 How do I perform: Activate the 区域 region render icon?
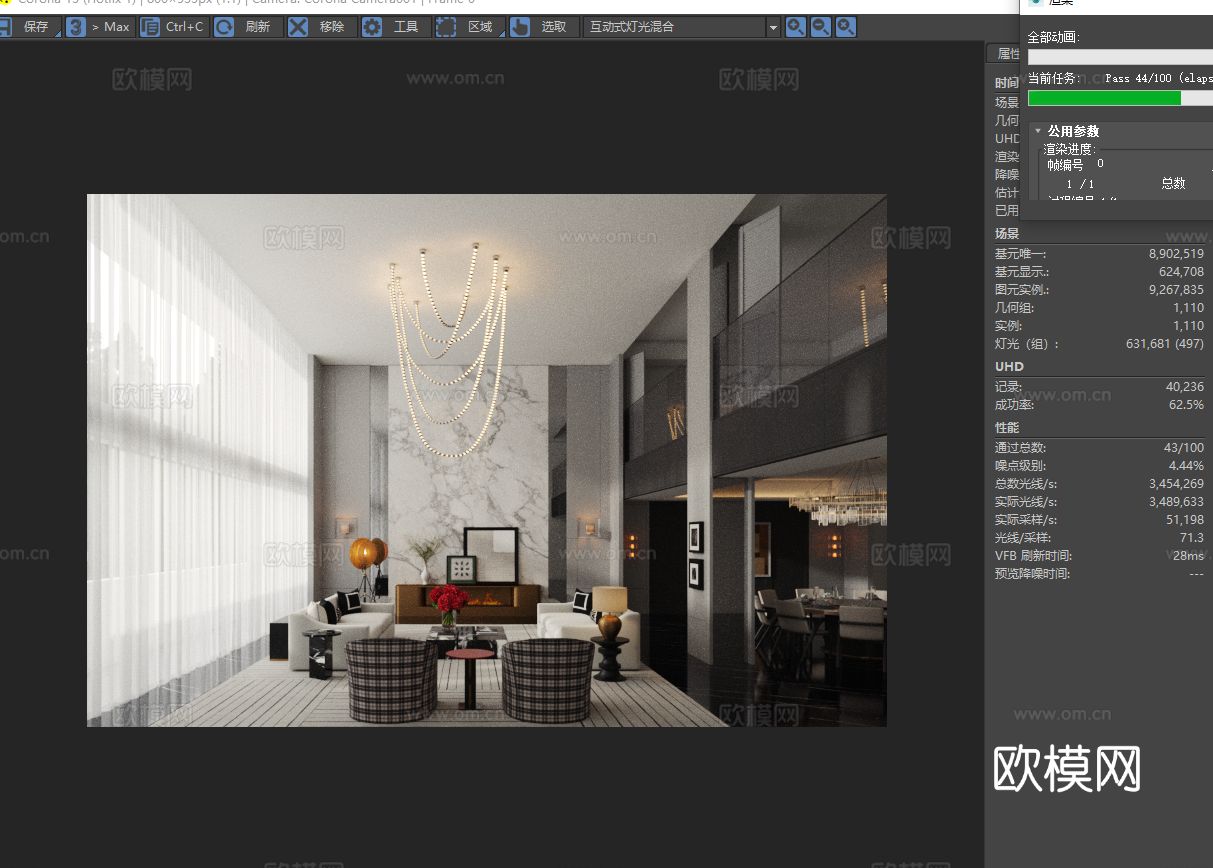point(444,27)
